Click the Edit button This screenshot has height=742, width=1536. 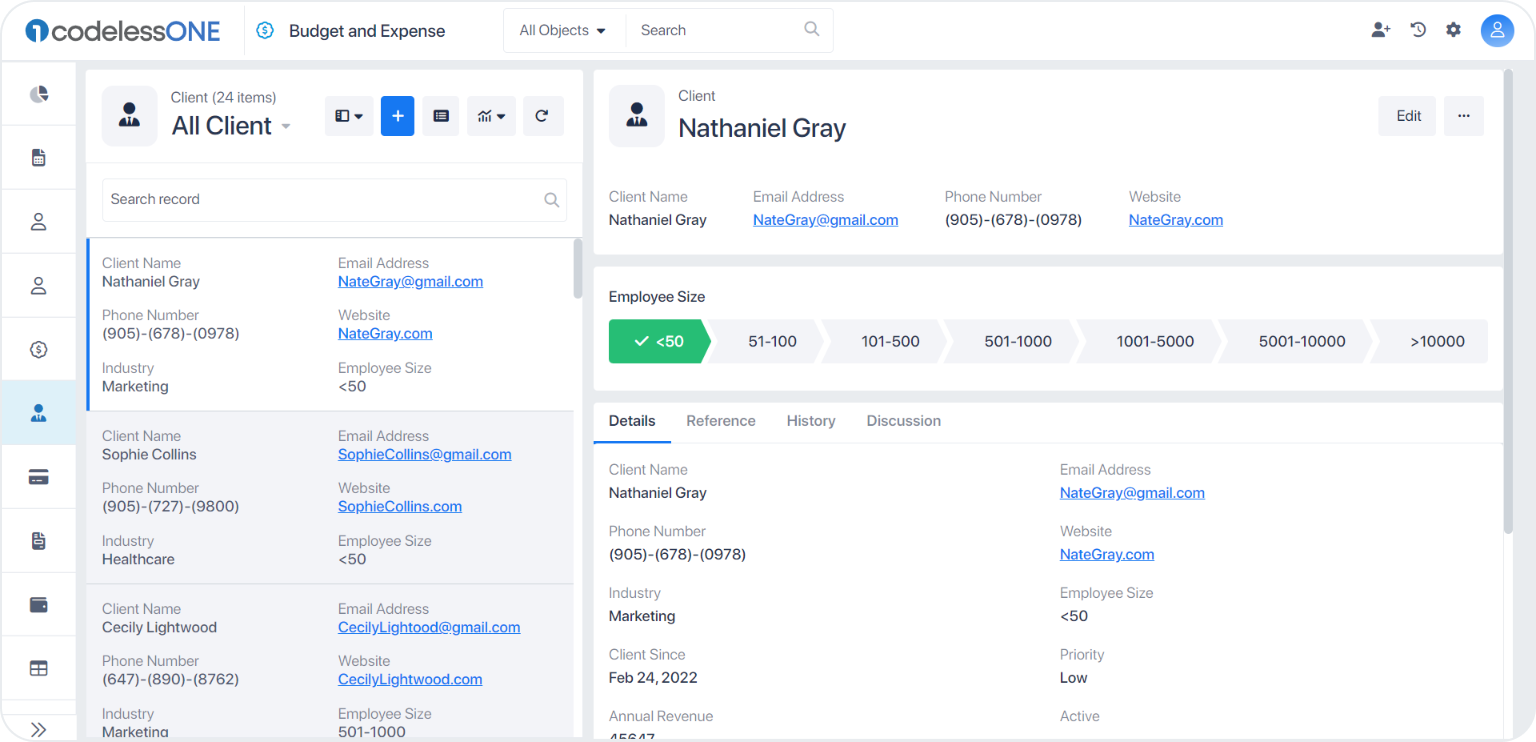(x=1408, y=116)
